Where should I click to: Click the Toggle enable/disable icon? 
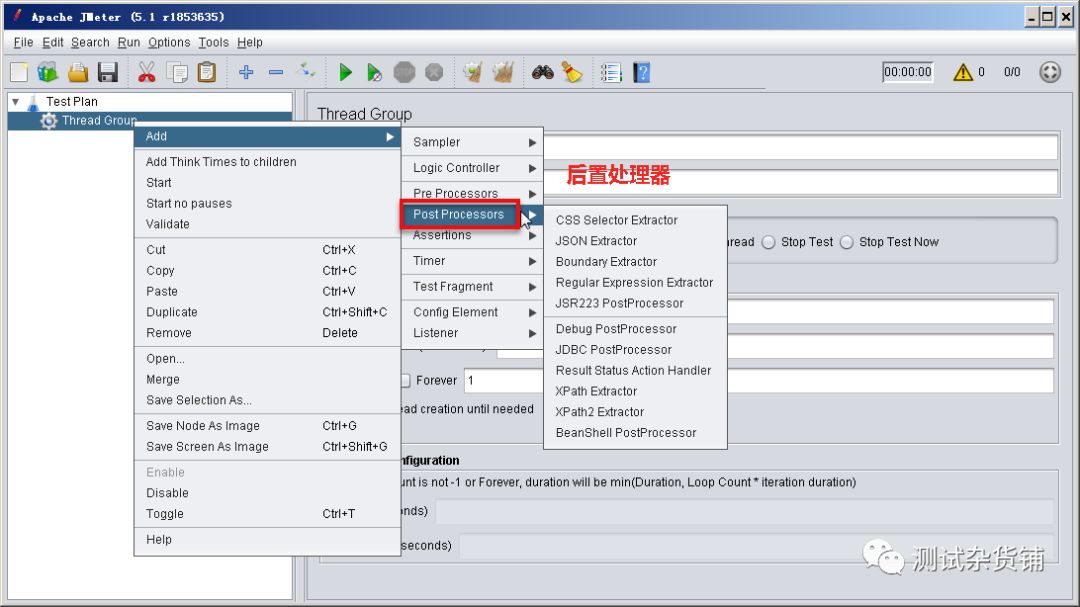pyautogui.click(x=307, y=70)
